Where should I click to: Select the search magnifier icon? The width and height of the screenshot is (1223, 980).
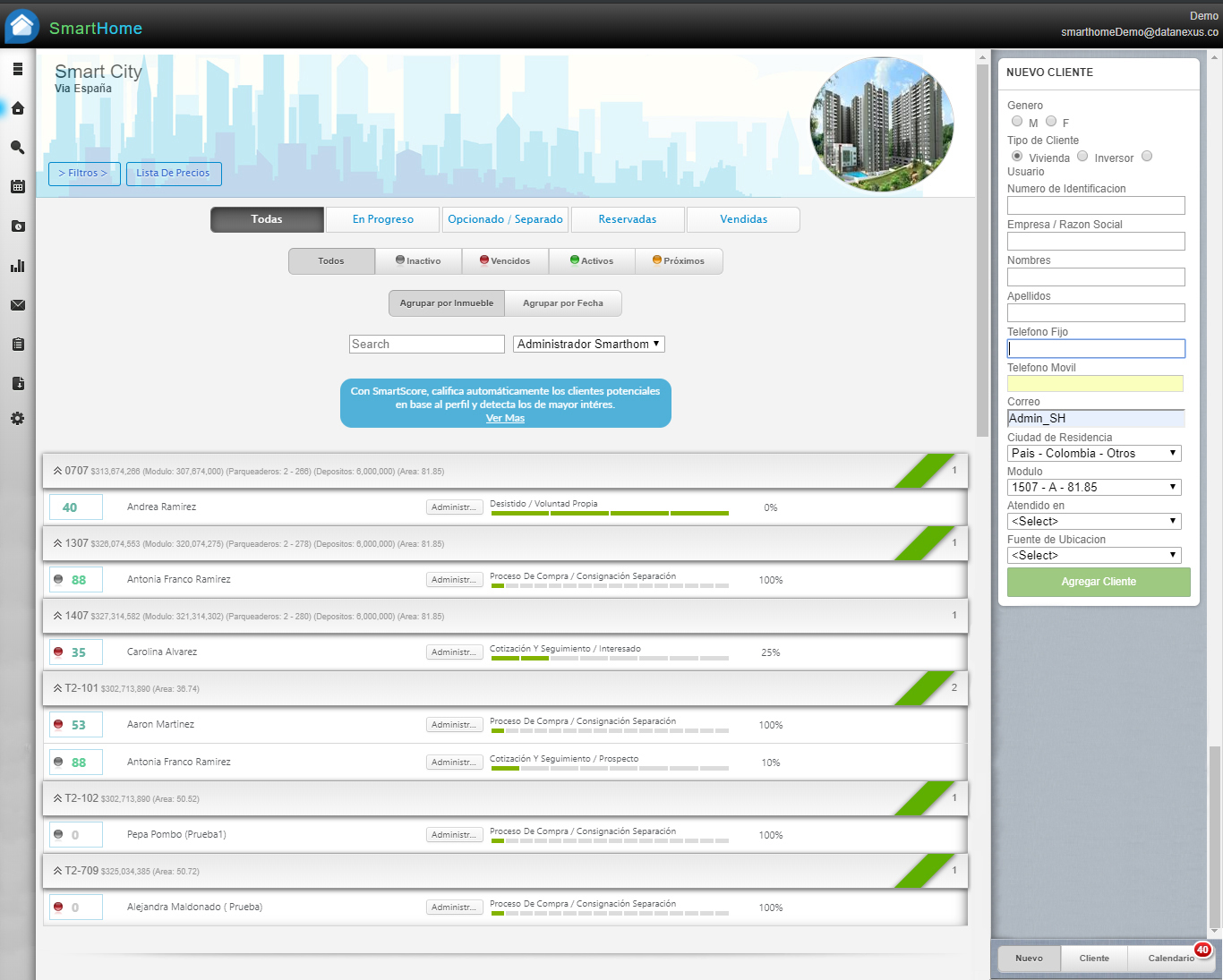tap(17, 148)
